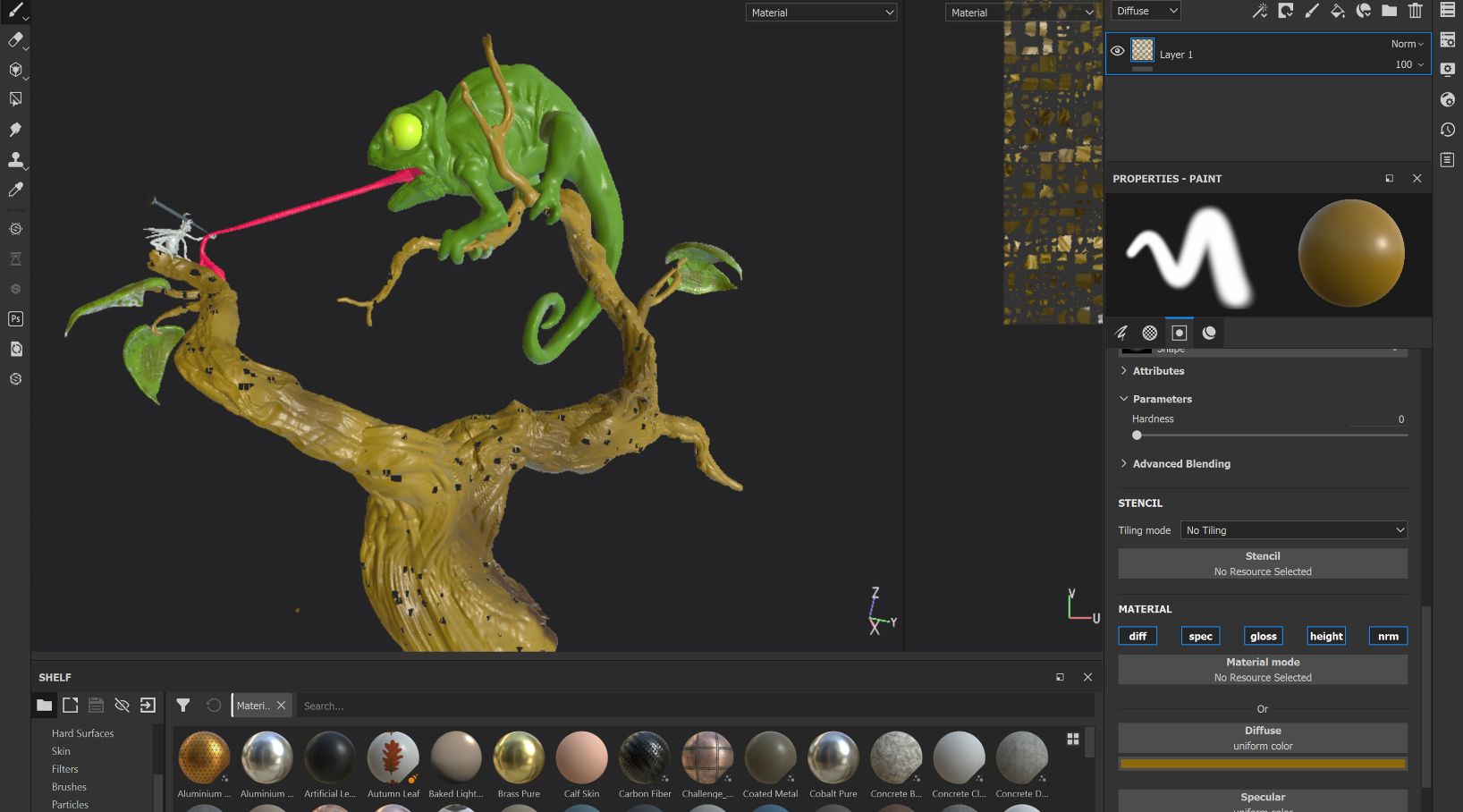Screen dimensions: 1463x812
Task: Open the project in Photoshop via the Ps icon
Action: 15,318
